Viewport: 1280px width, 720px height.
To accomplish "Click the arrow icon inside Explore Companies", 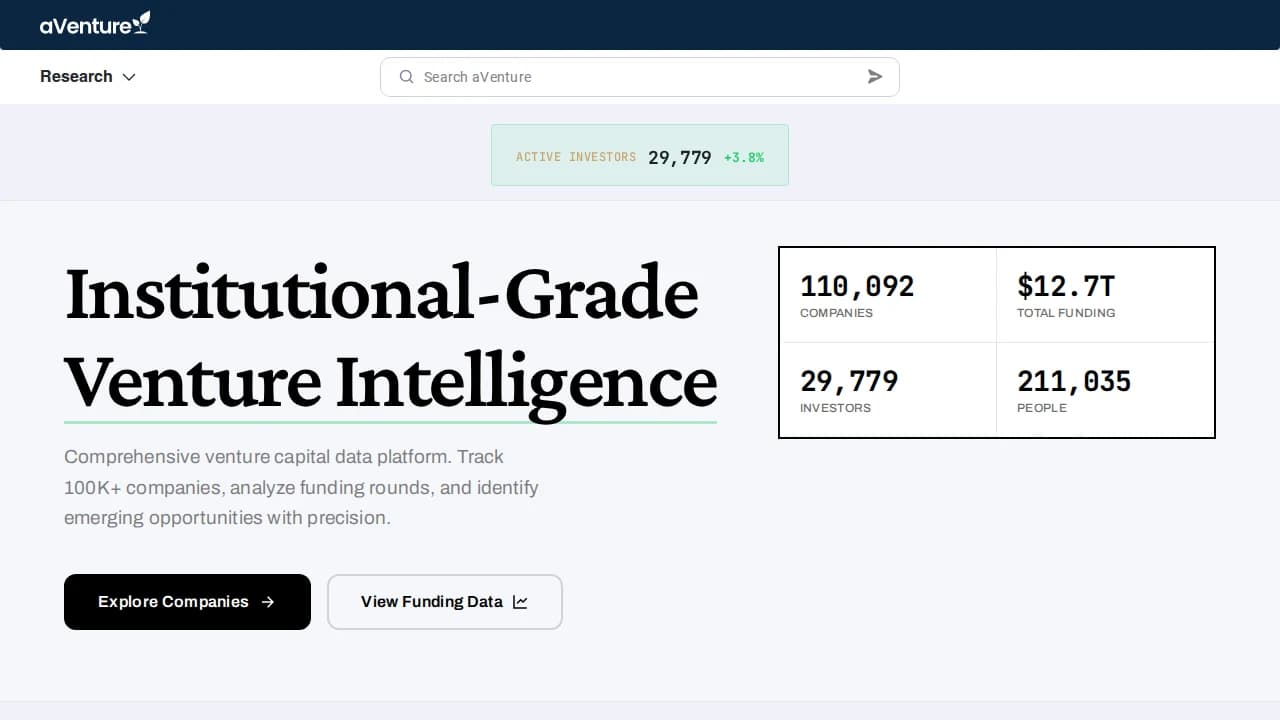I will [x=267, y=602].
